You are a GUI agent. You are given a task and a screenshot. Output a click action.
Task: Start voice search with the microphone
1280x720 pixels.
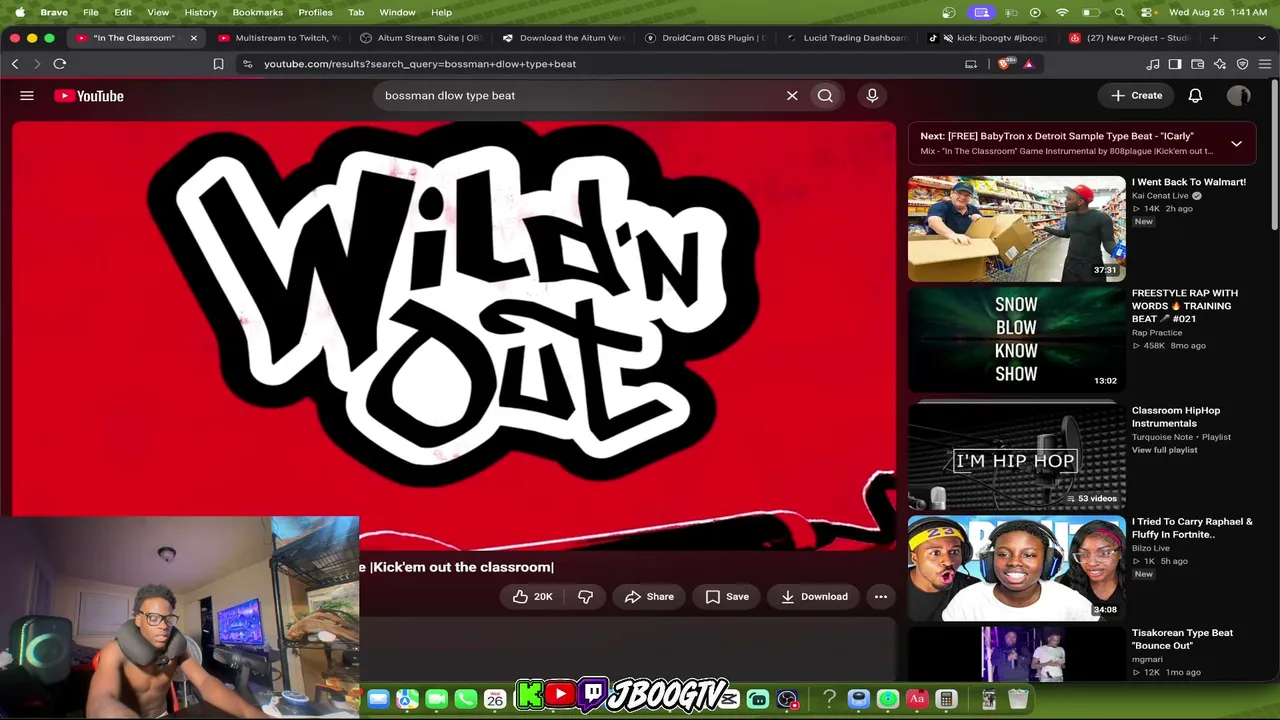(872, 96)
